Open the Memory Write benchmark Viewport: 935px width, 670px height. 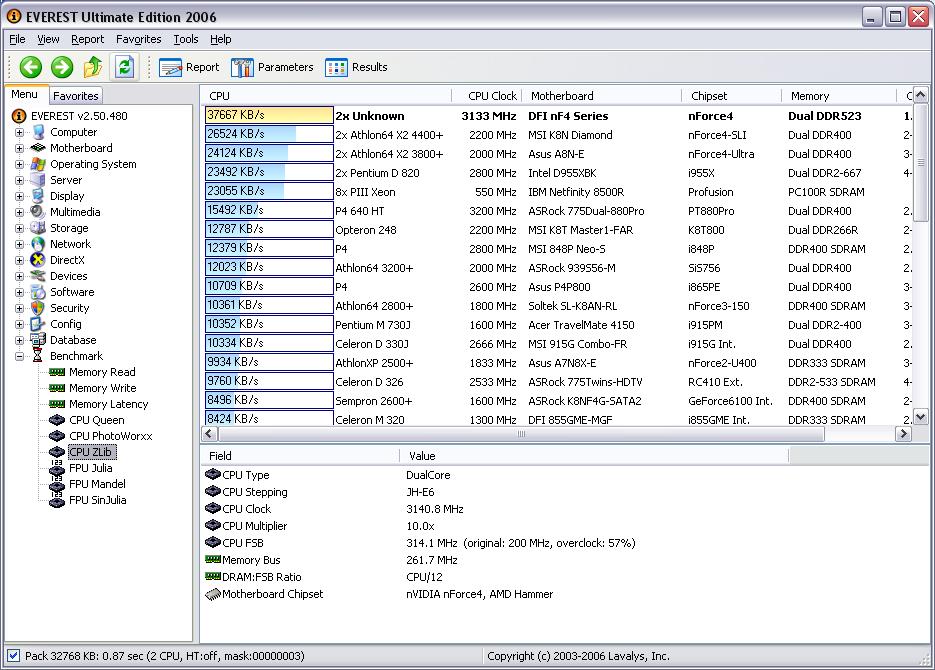click(x=103, y=388)
